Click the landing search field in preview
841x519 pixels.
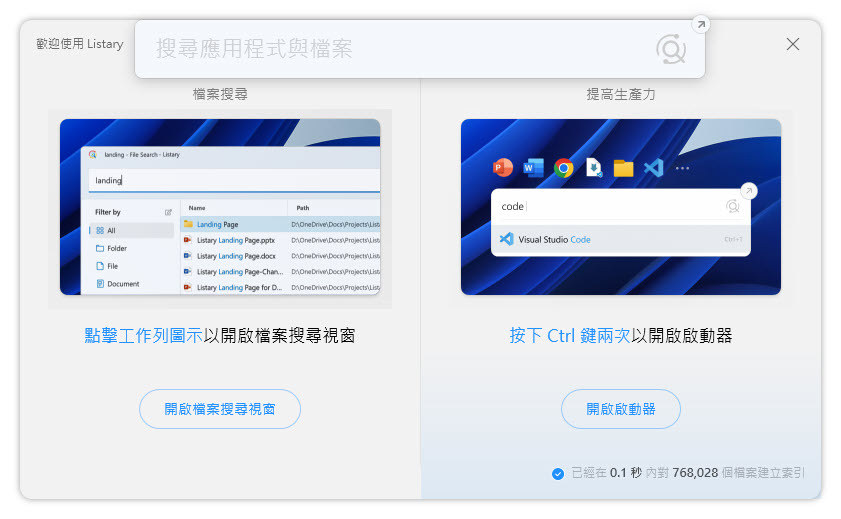coord(234,180)
